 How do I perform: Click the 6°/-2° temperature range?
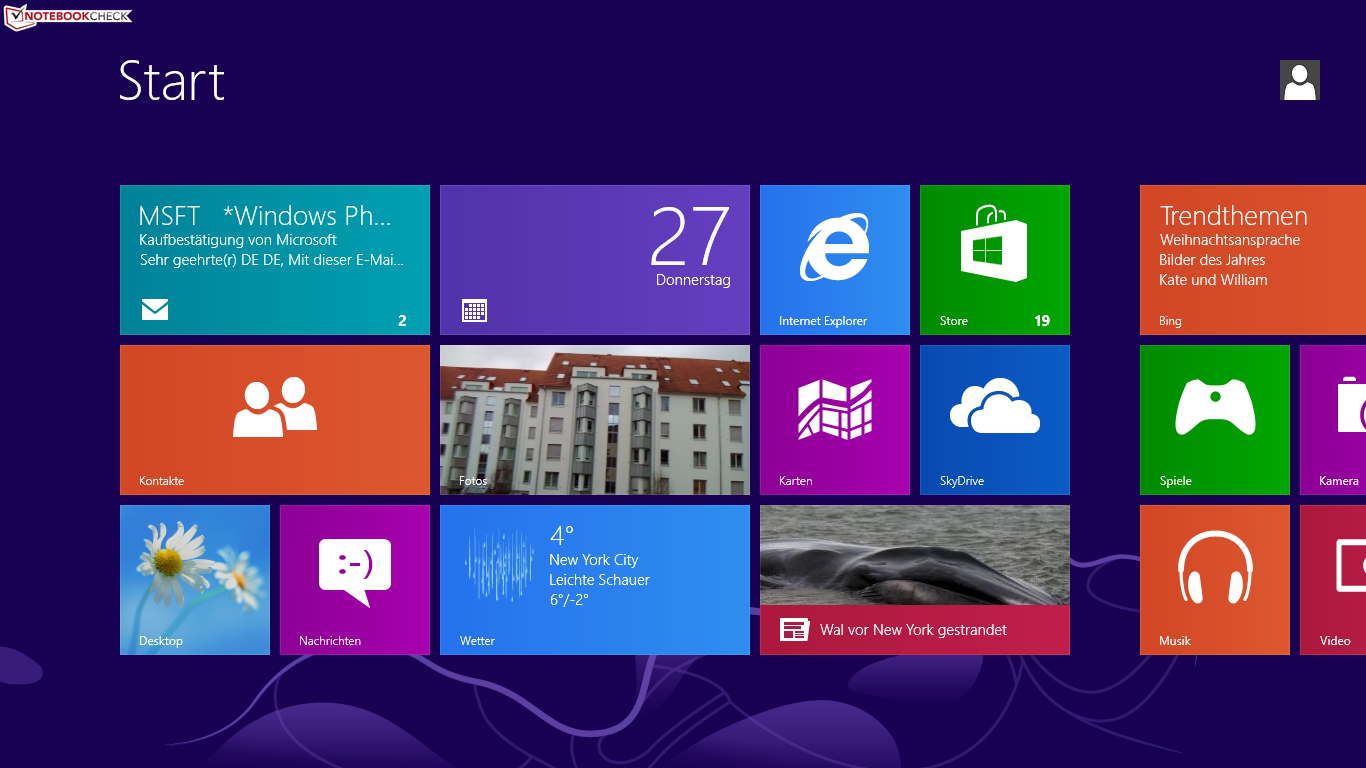(569, 600)
